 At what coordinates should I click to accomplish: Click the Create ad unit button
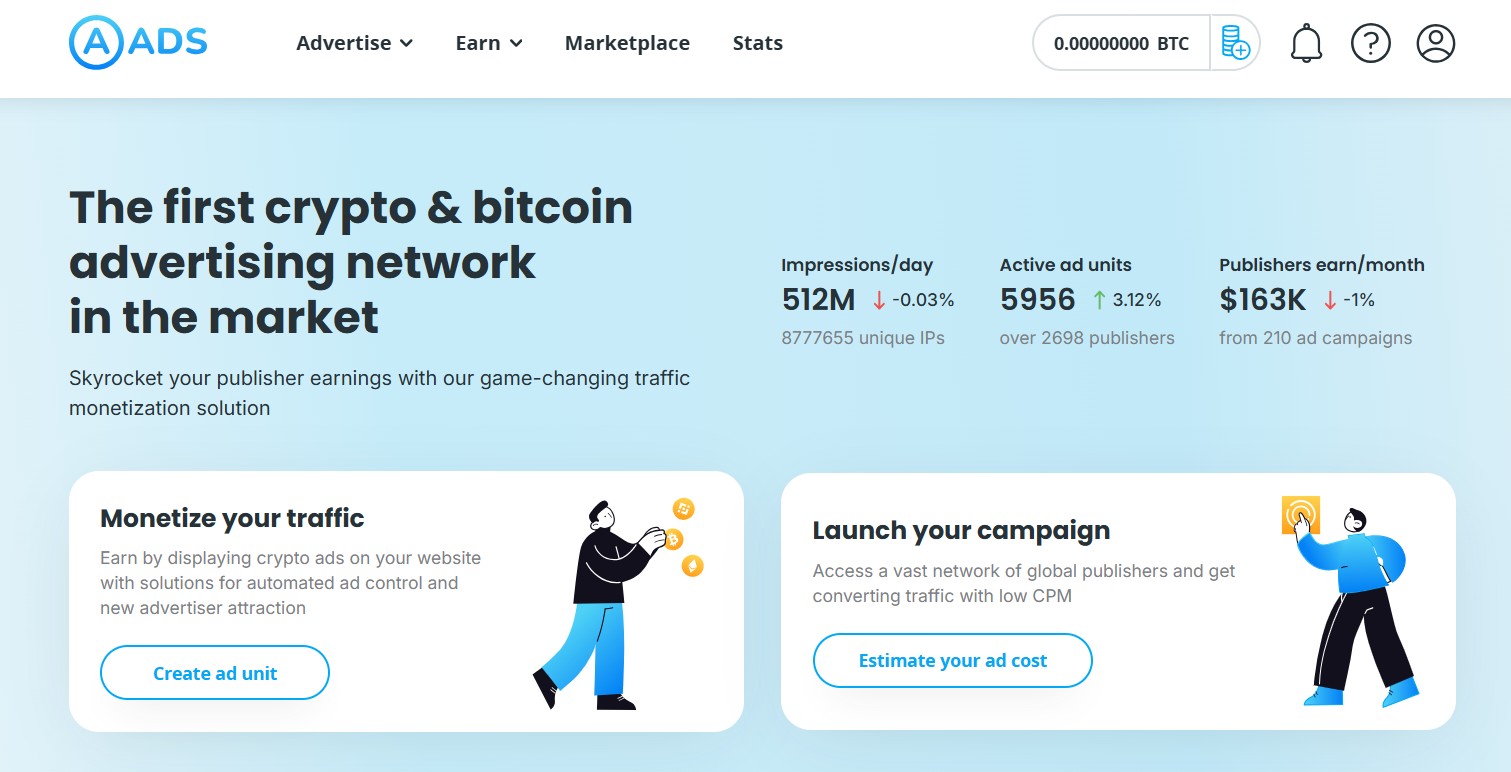215,673
